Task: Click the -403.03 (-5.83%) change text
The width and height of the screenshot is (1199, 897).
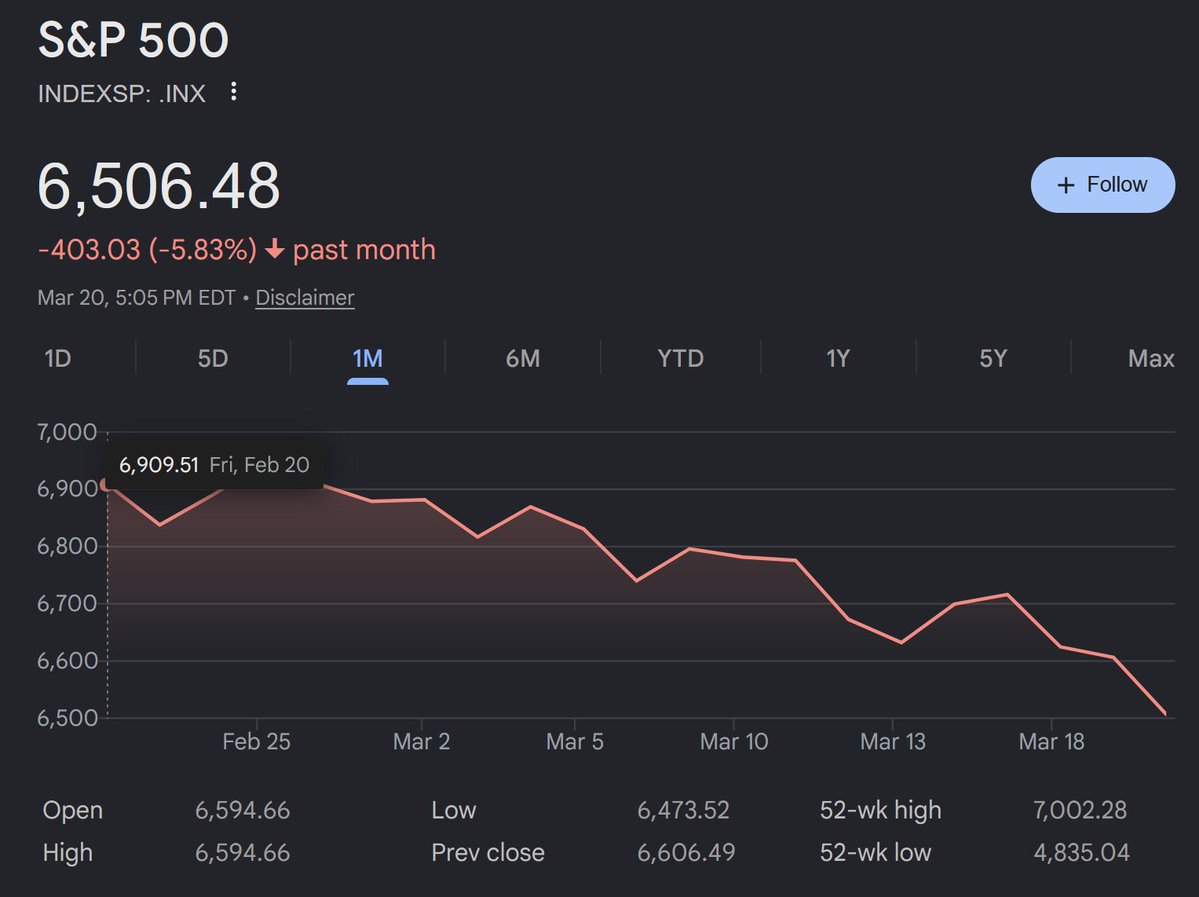Action: click(147, 250)
